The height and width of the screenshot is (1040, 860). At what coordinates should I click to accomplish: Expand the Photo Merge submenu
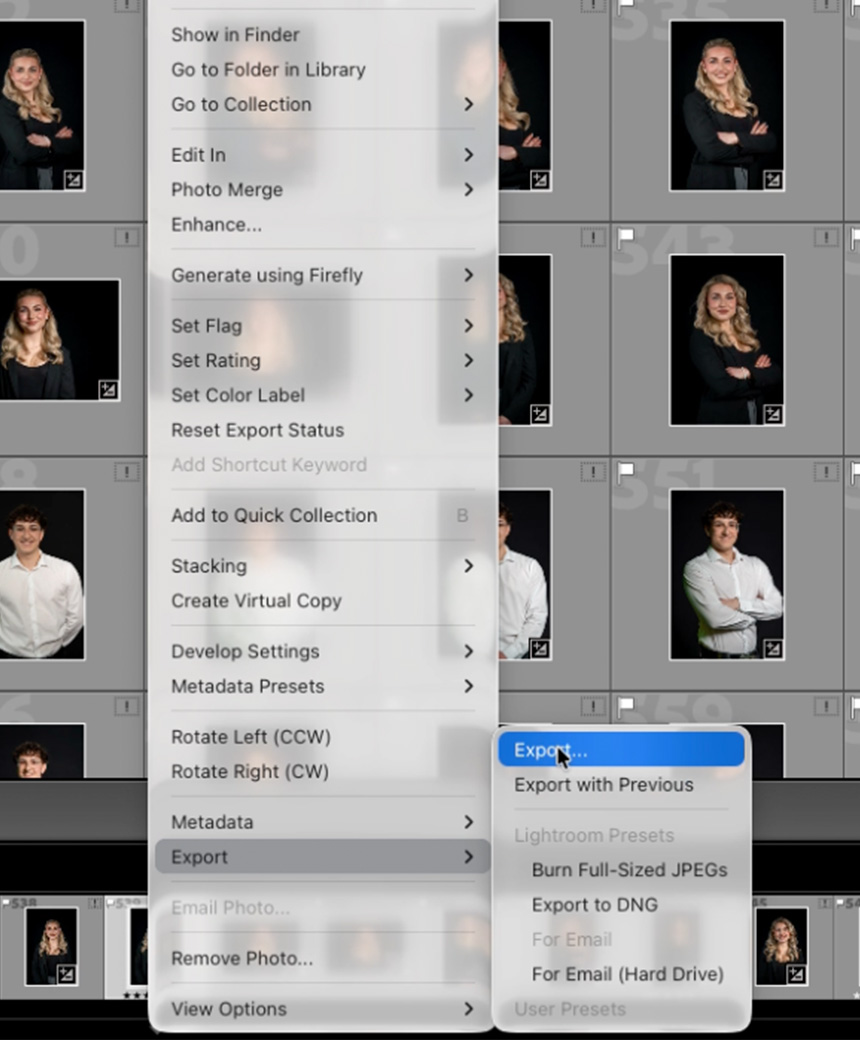point(323,190)
